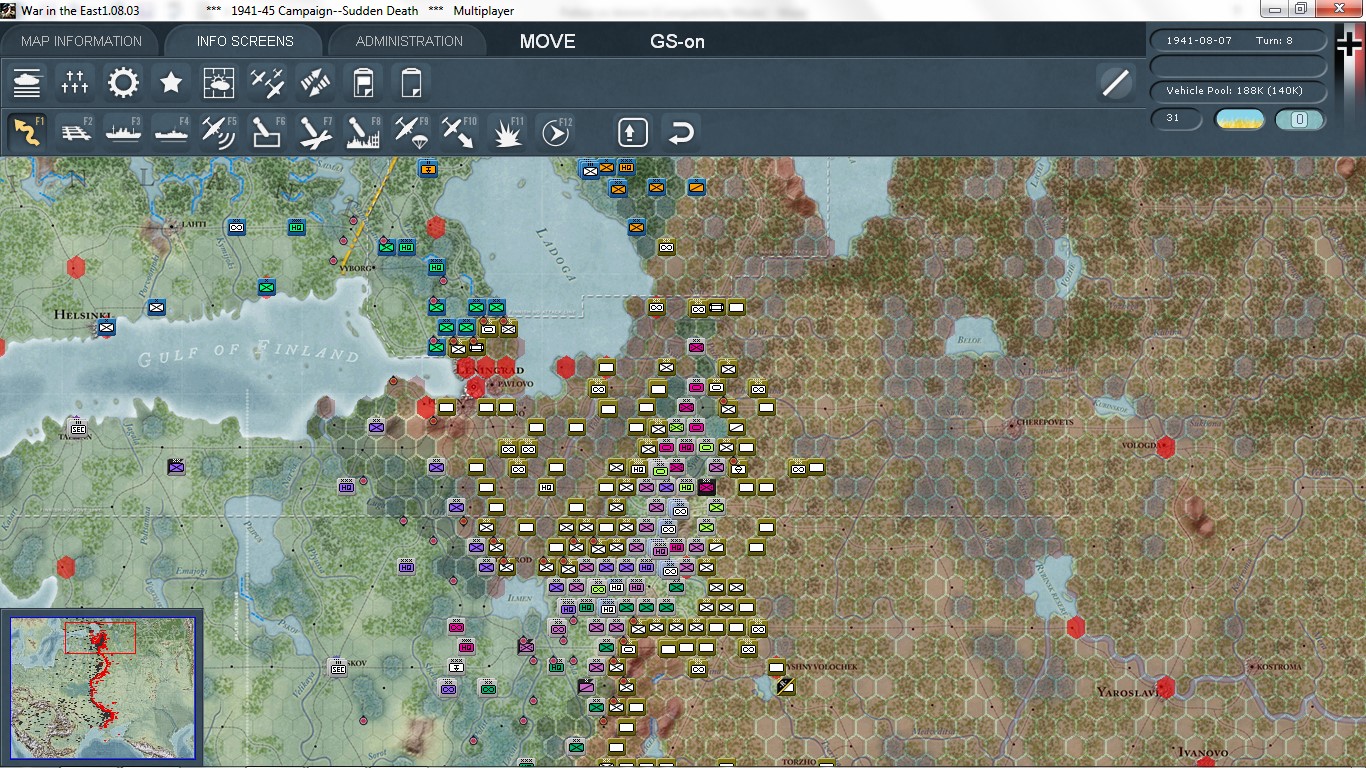1366x768 pixels.
Task: Select the F1 movement mode icon
Action: pyautogui.click(x=27, y=130)
